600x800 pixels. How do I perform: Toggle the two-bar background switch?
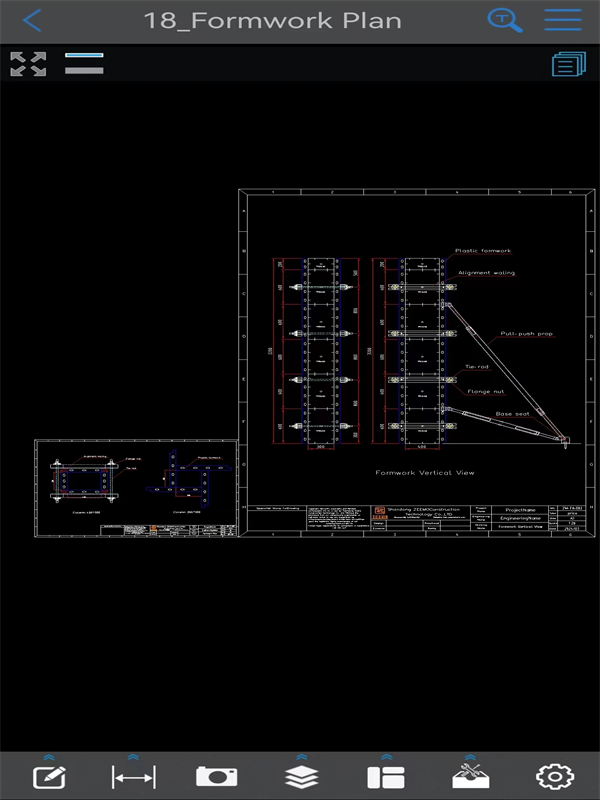pos(84,63)
